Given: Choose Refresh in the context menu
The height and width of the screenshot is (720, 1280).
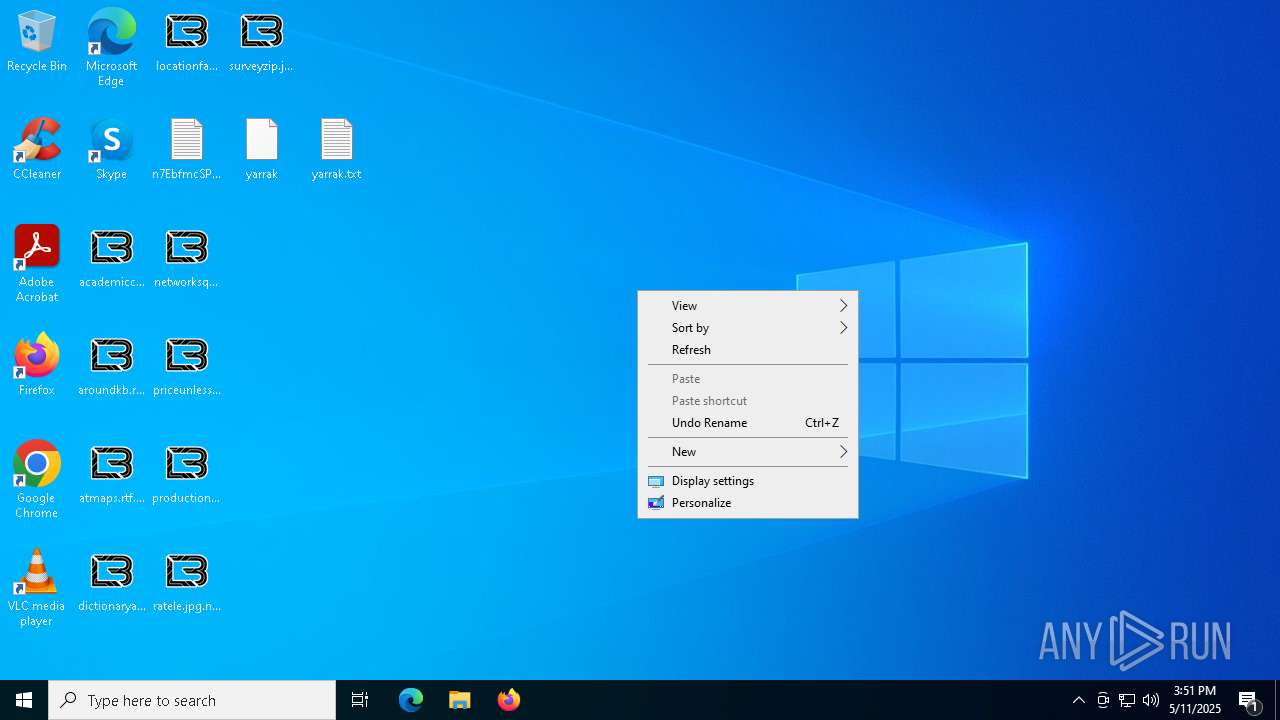Looking at the screenshot, I should point(748,350).
